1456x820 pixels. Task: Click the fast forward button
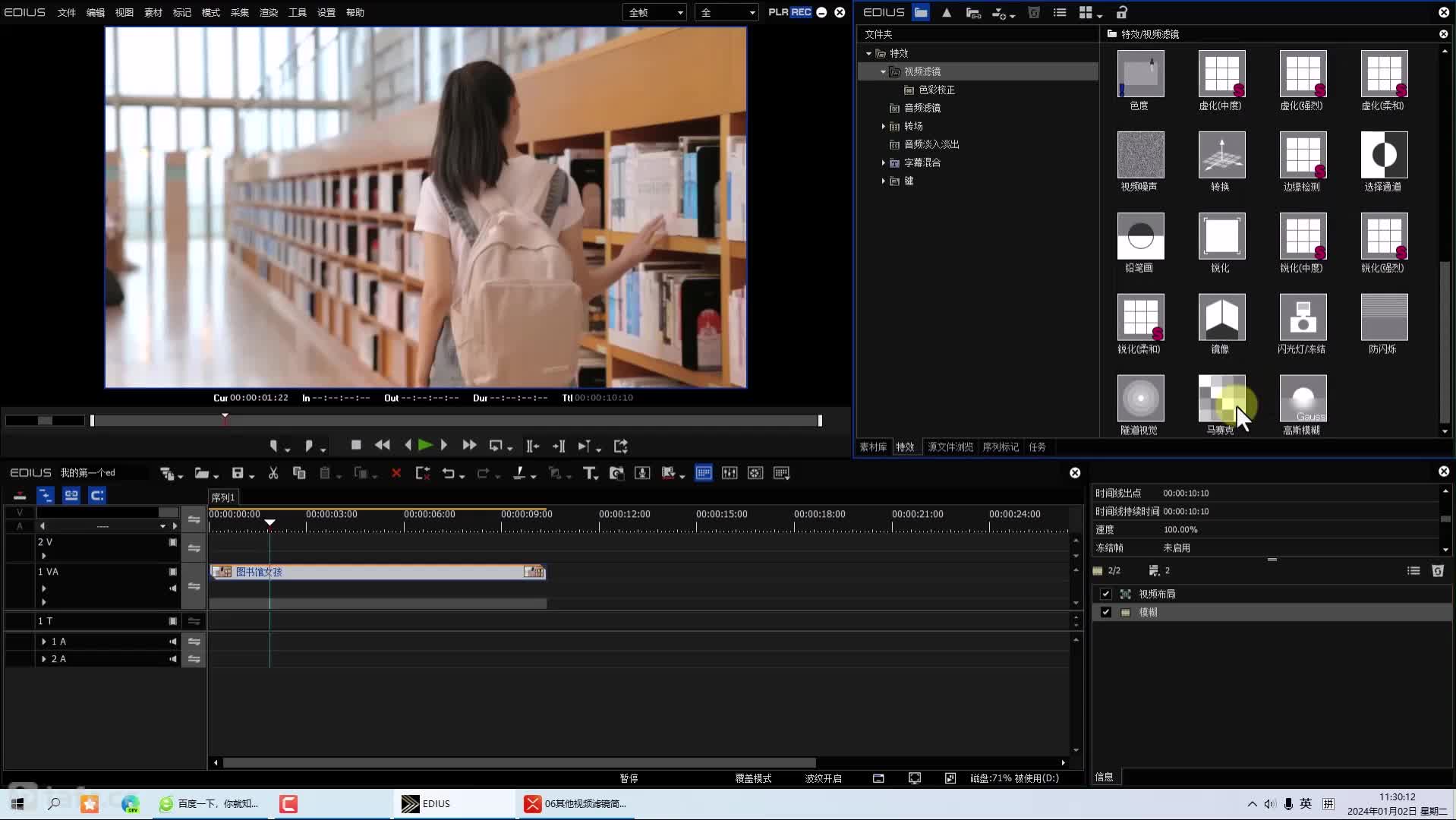pyautogui.click(x=469, y=445)
